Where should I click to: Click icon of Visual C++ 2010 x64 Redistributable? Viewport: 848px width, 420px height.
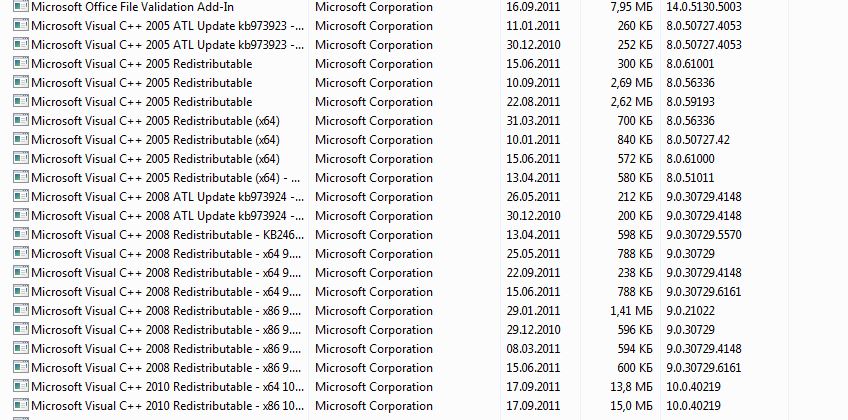coord(20,387)
